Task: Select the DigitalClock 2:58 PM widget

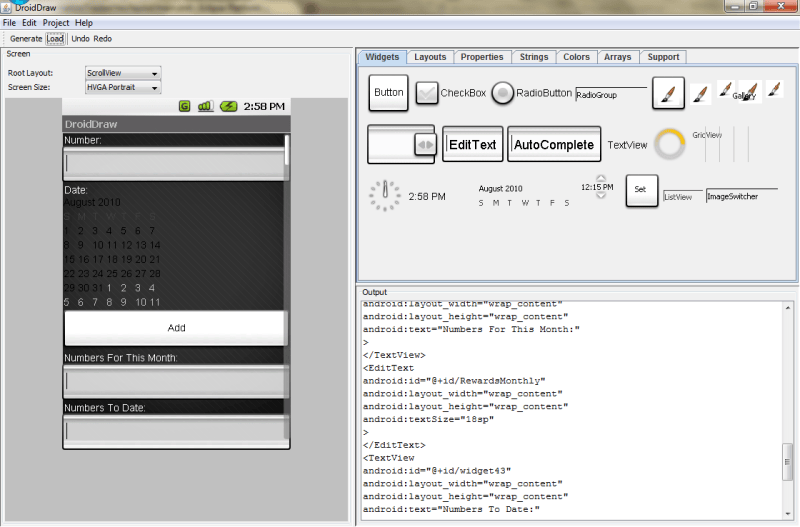Action: (427, 196)
